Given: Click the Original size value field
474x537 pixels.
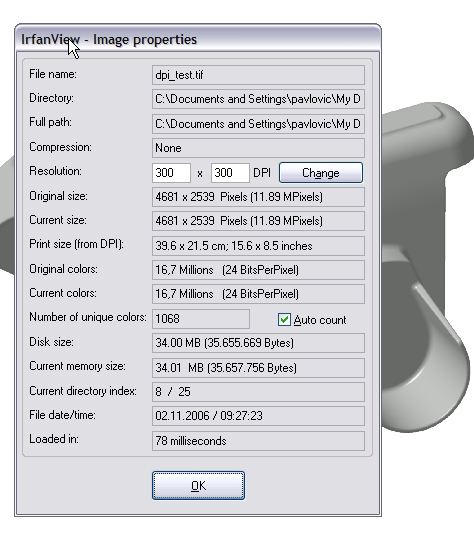Looking at the screenshot, I should click(258, 197).
